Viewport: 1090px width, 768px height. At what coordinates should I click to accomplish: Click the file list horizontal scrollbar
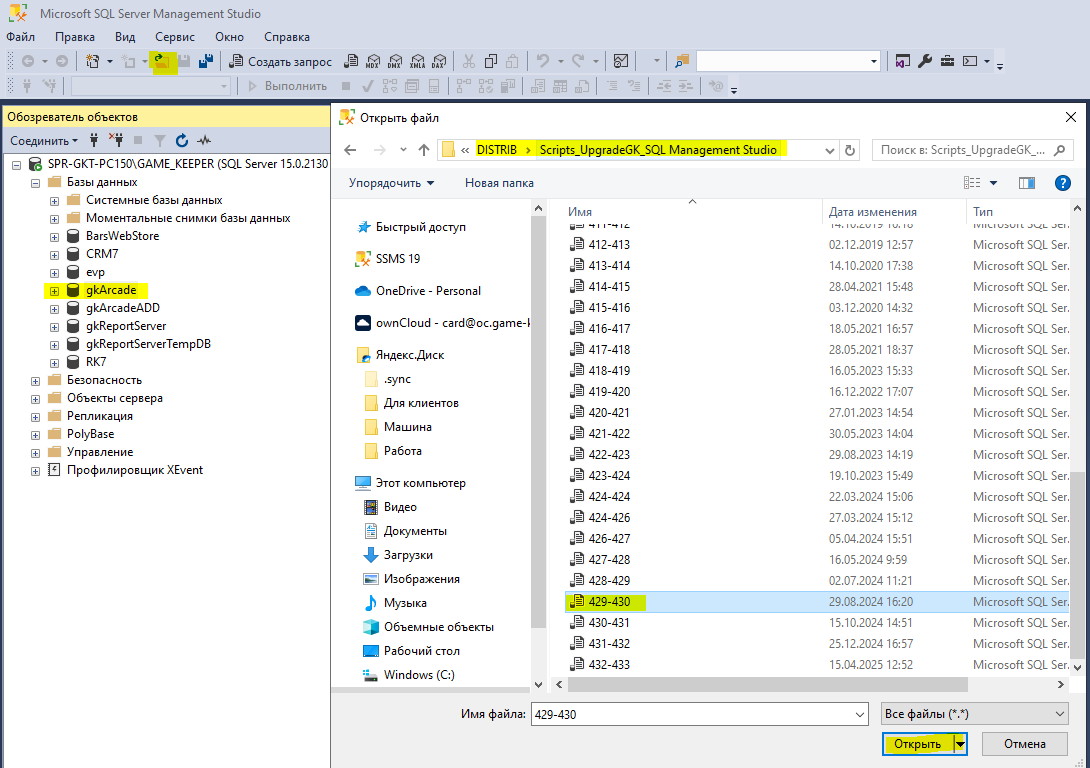(x=767, y=685)
